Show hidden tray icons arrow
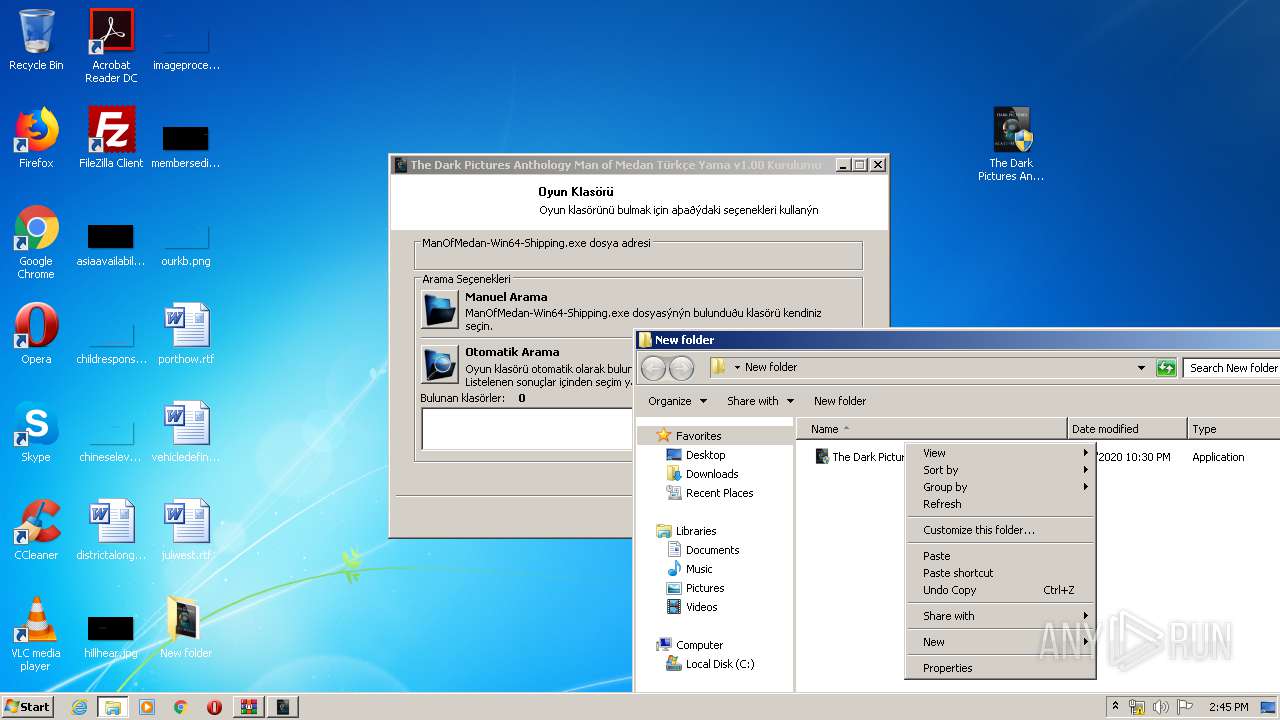This screenshot has width=1280, height=720. 1115,707
